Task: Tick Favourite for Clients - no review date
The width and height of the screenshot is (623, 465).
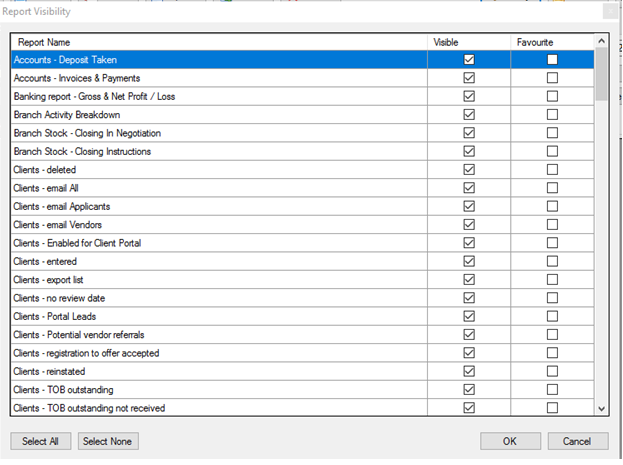Action: (552, 298)
